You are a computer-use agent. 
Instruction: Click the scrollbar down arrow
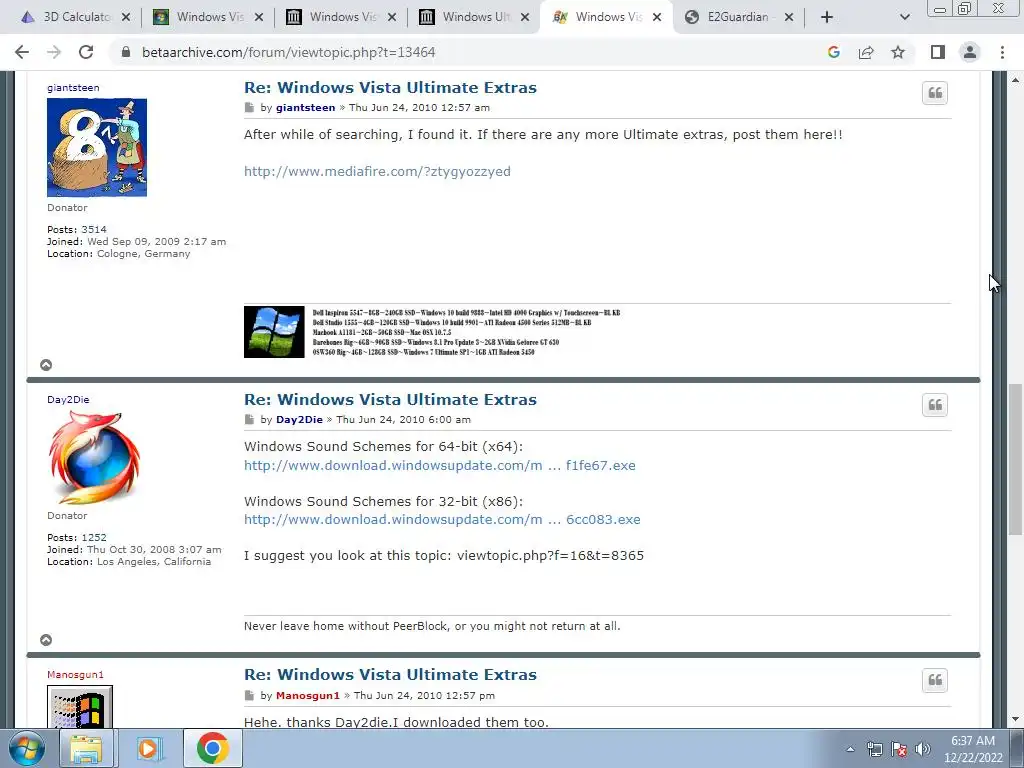(1015, 720)
